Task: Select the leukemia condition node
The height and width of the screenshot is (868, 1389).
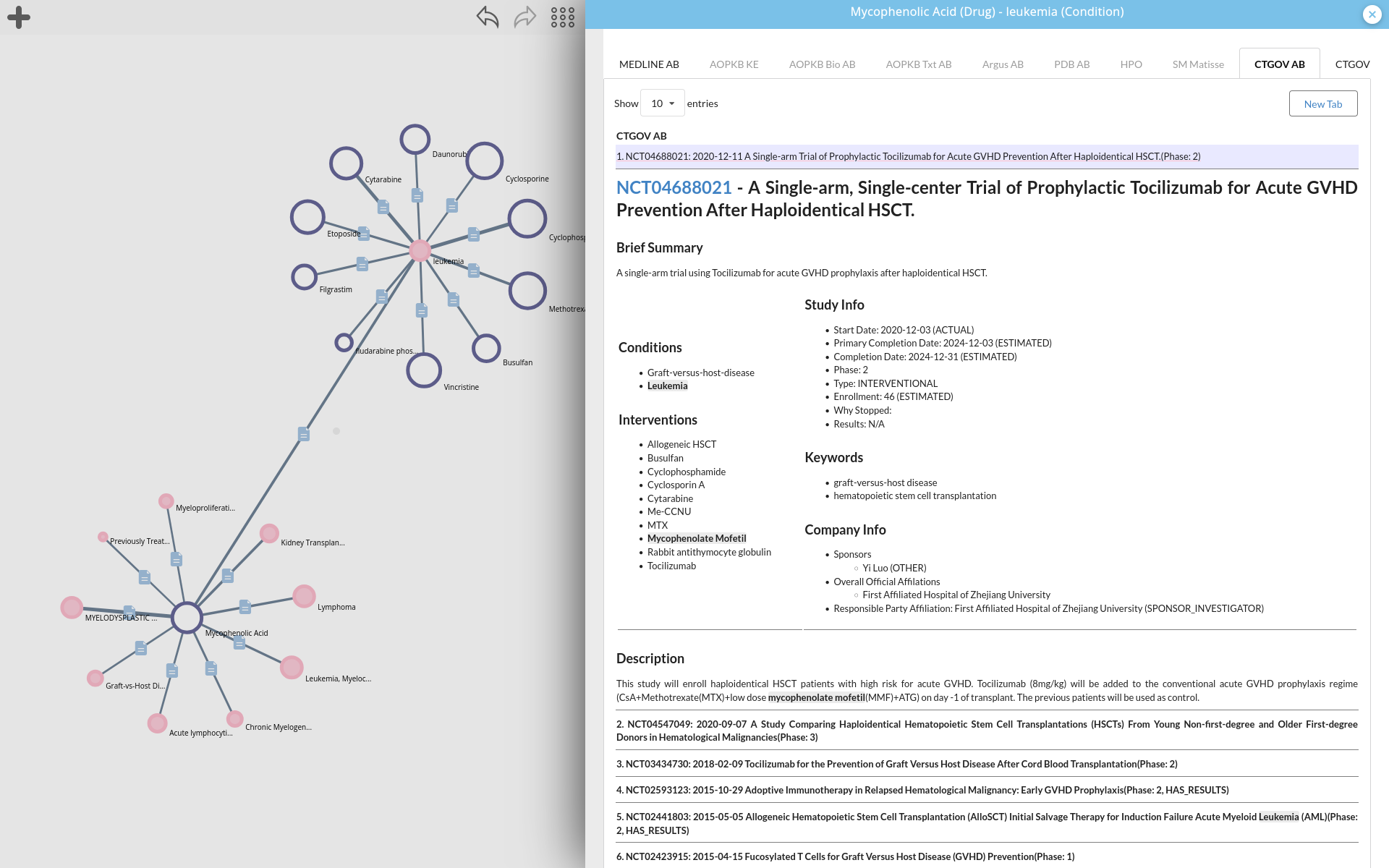Action: (x=420, y=250)
